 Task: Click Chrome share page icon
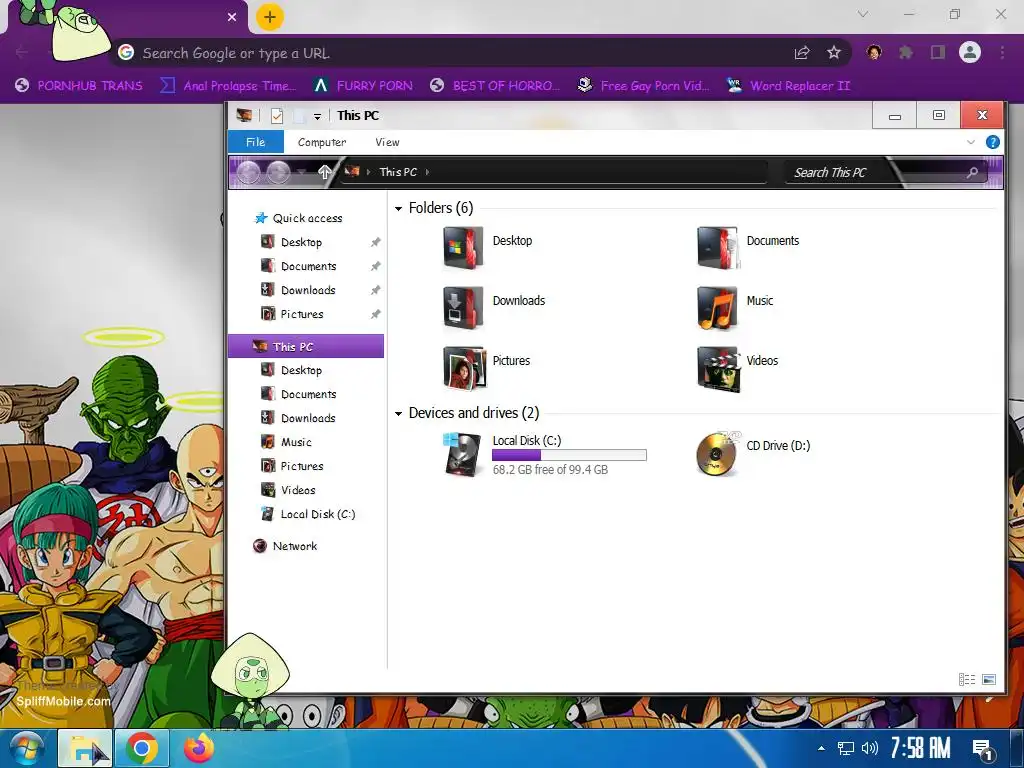802,53
